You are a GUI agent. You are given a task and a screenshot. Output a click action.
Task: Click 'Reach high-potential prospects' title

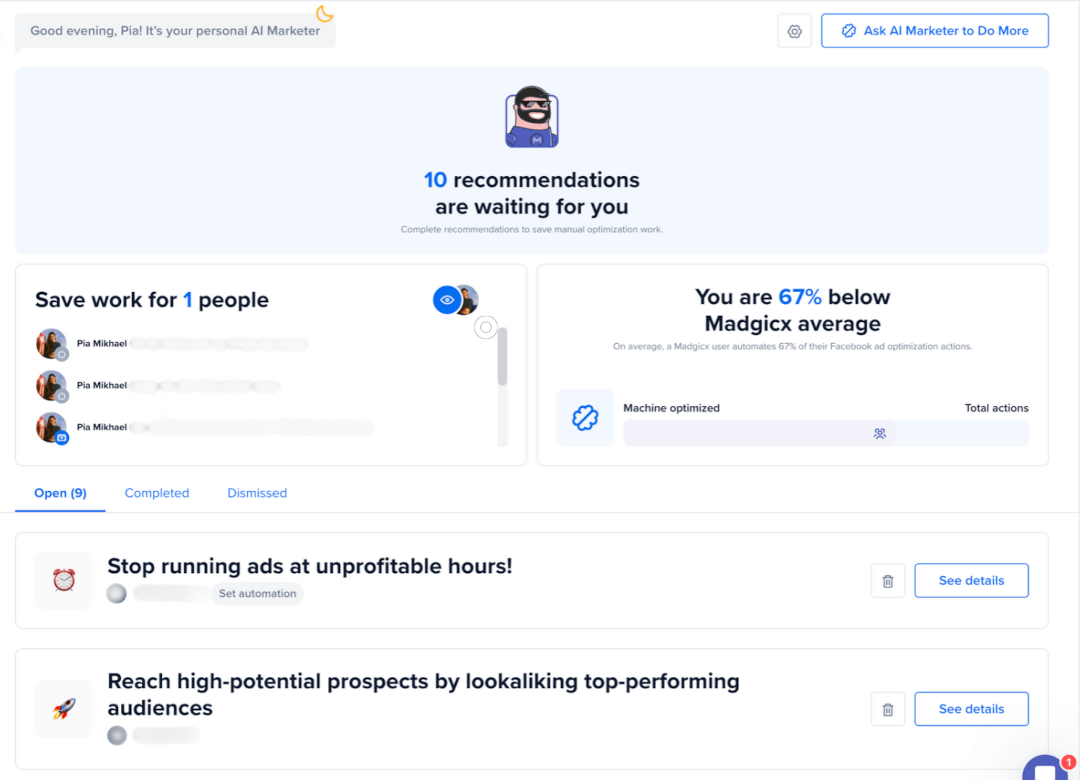(x=424, y=694)
